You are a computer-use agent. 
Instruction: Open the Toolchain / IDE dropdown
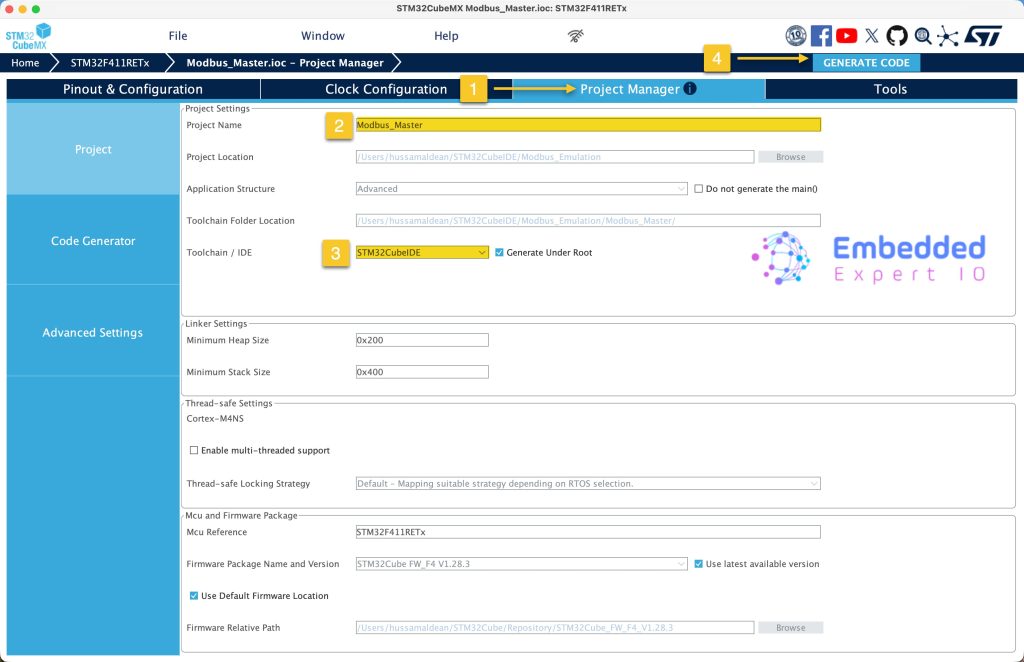pos(422,253)
